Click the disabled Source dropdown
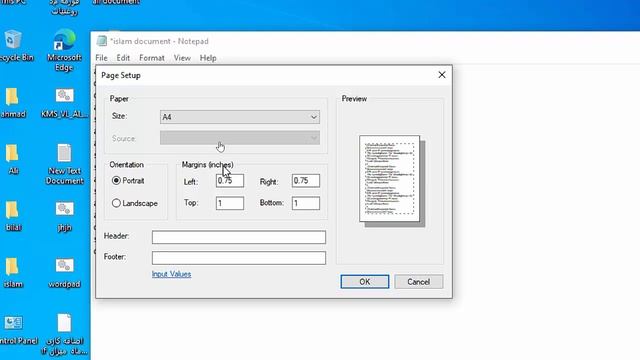This screenshot has height=360, width=640. pos(240,138)
